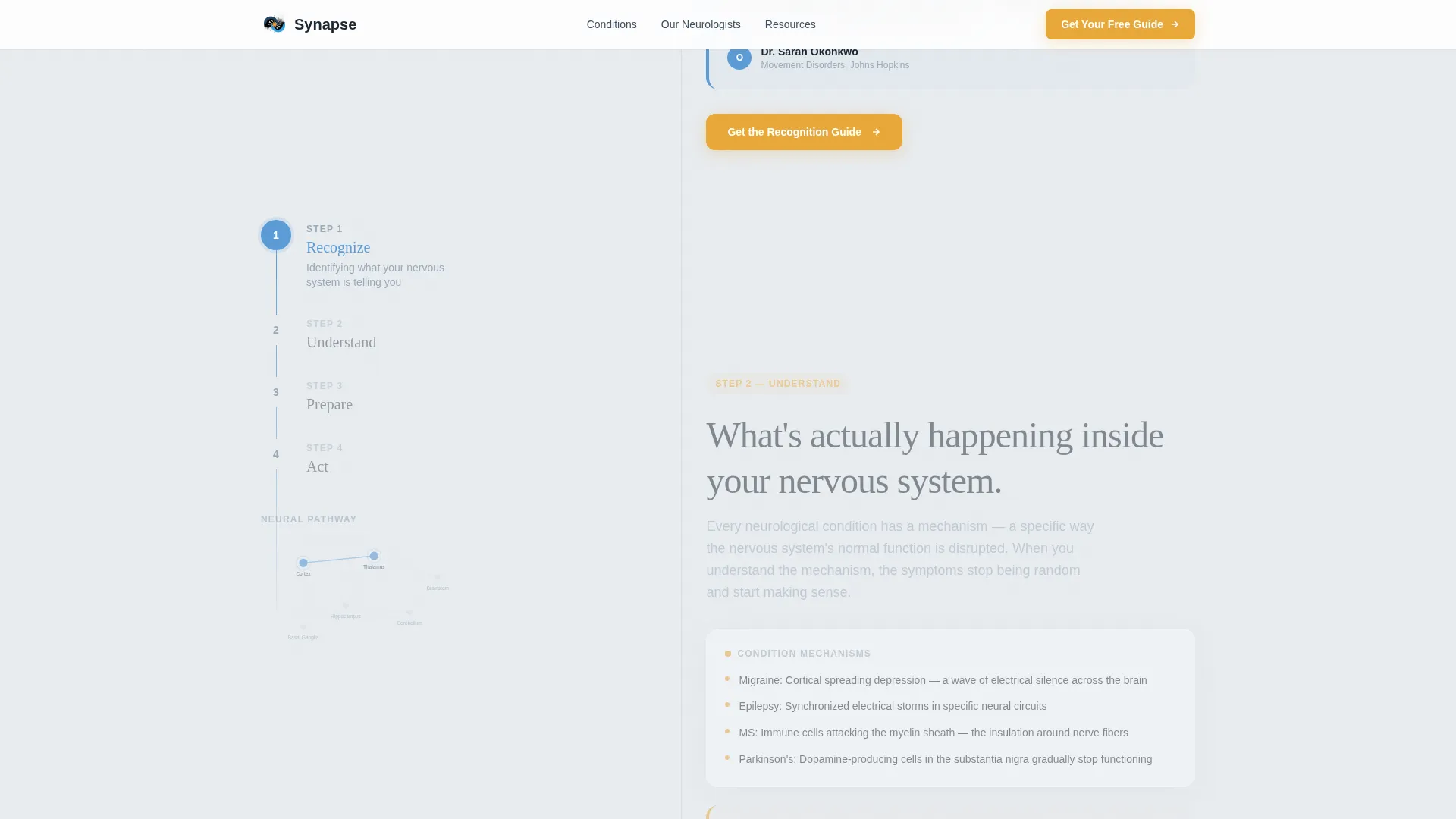Select the Parkinson's dopamine-producing cells line
Viewport: 1456px width, 819px height.
945,759
